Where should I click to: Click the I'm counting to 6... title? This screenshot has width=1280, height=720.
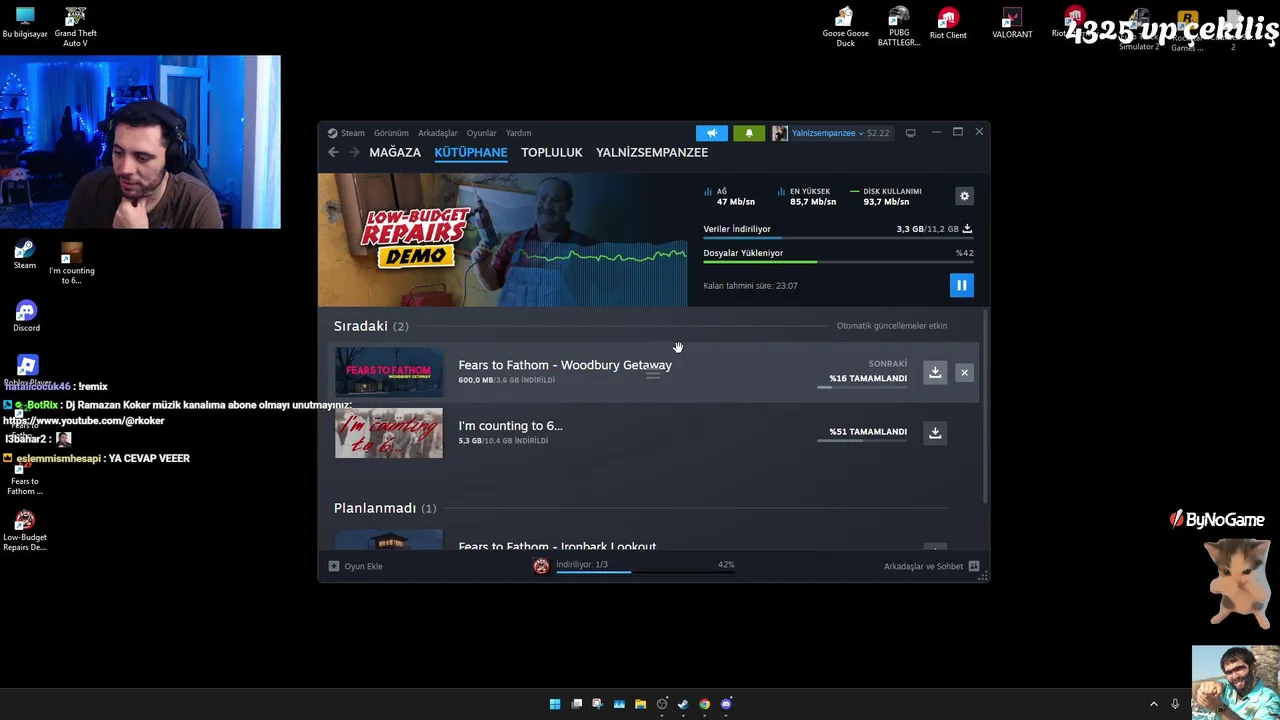point(510,426)
